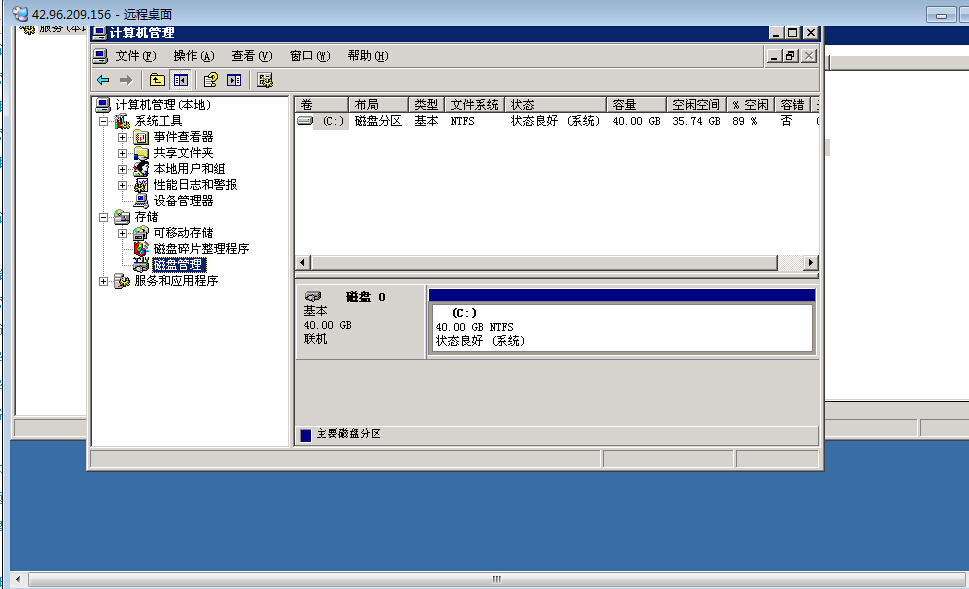Screen dimensions: 969x589
Task: Click the volume list right scroll arrow
Action: click(810, 263)
